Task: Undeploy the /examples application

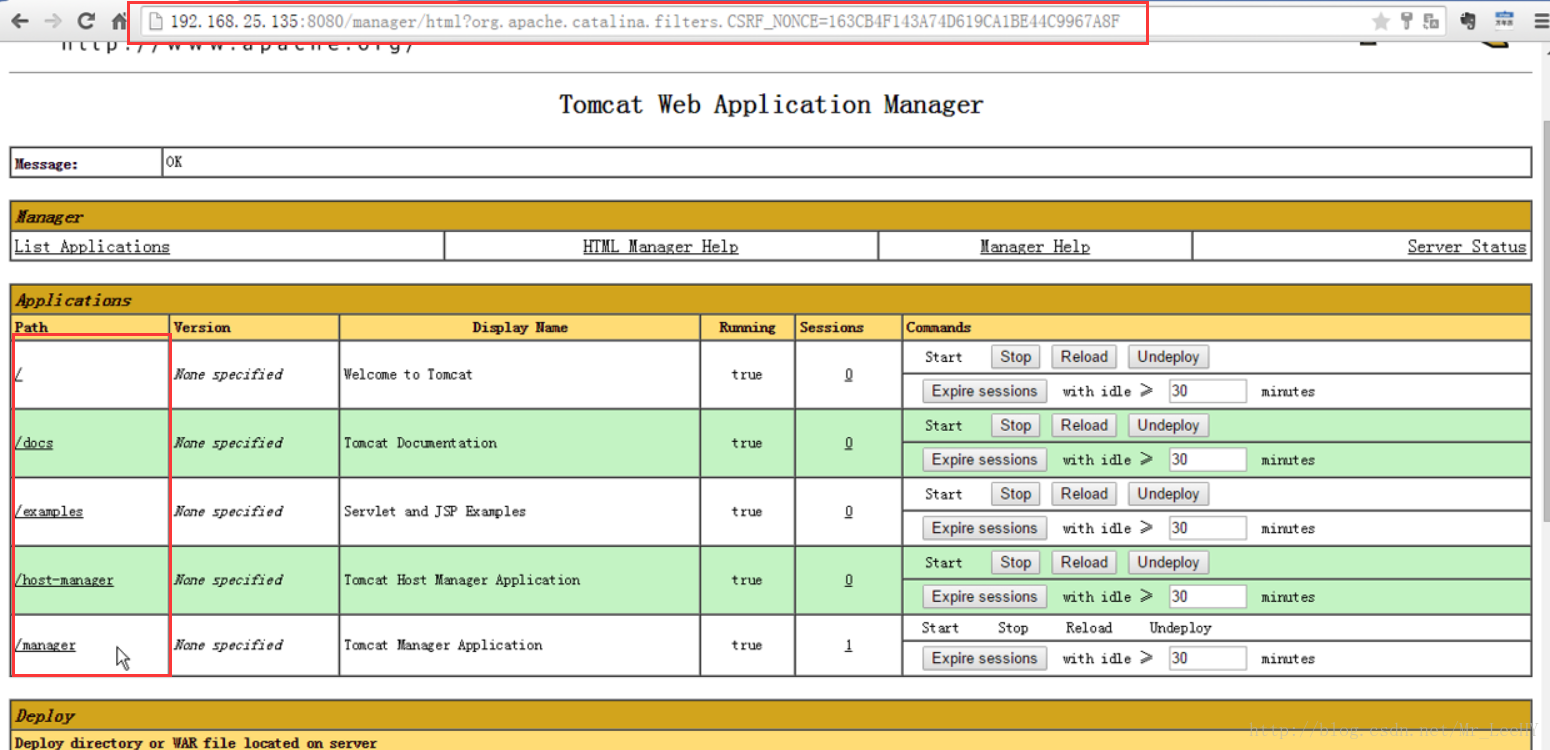Action: click(1167, 494)
